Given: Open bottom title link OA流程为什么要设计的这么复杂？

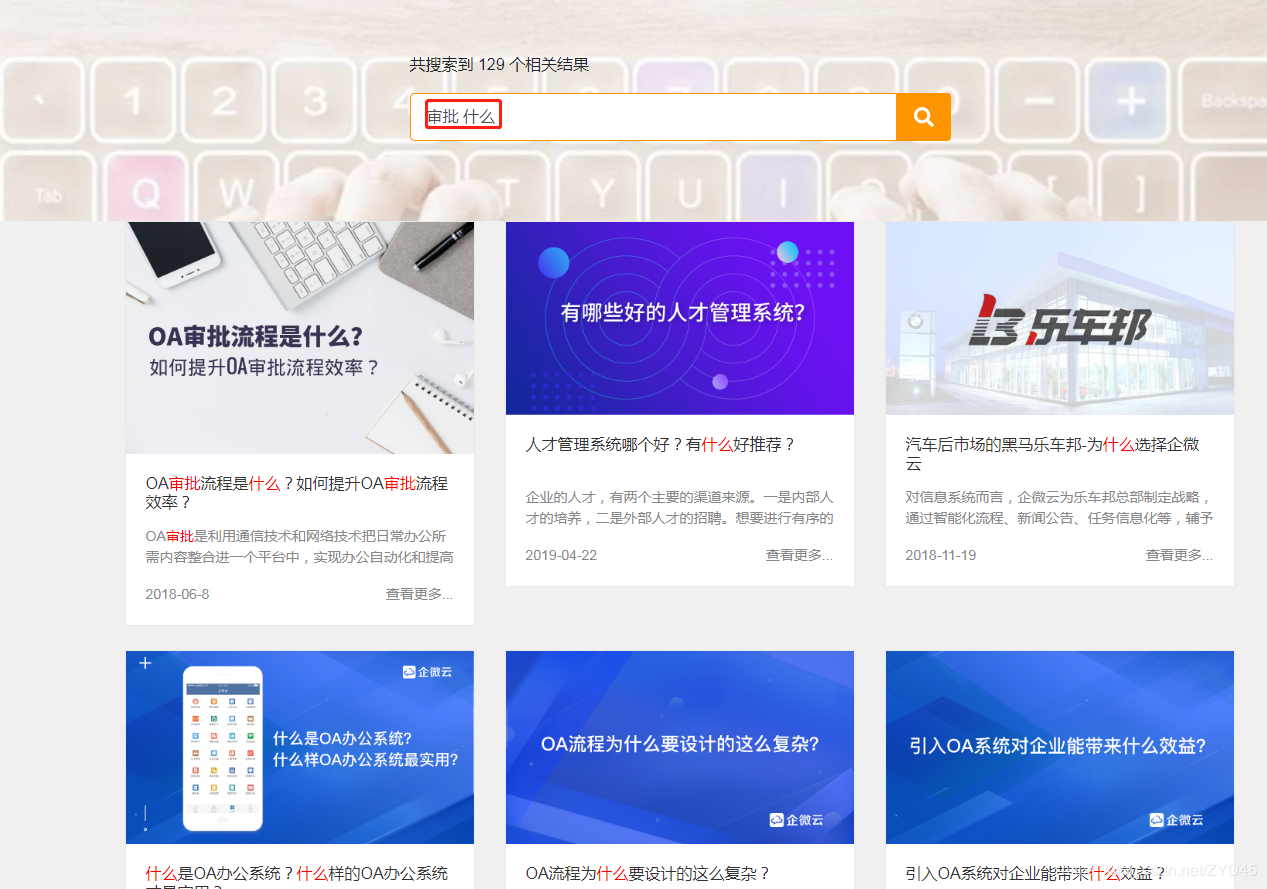Looking at the screenshot, I should pyautogui.click(x=648, y=874).
